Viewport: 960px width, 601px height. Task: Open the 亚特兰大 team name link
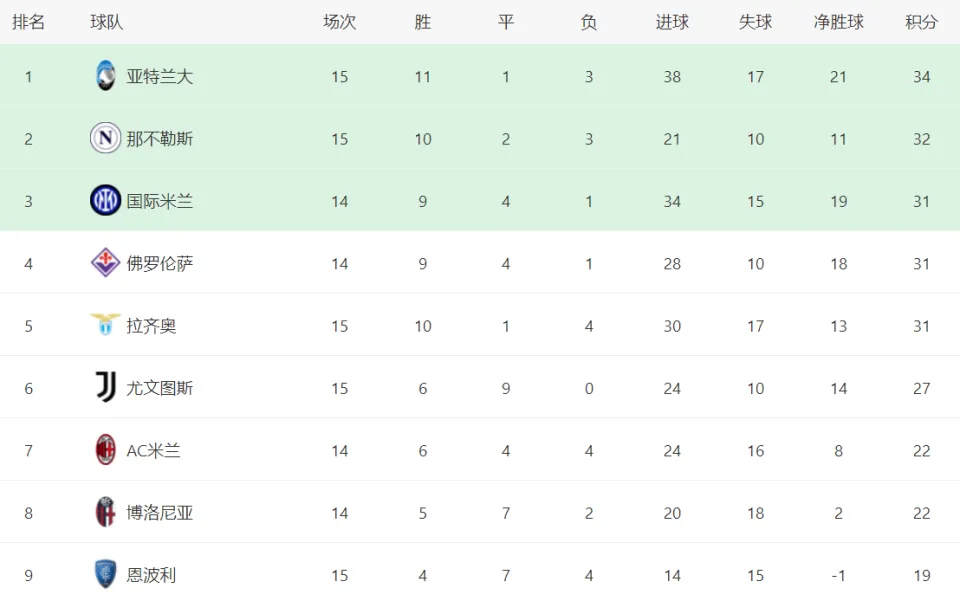[x=160, y=77]
